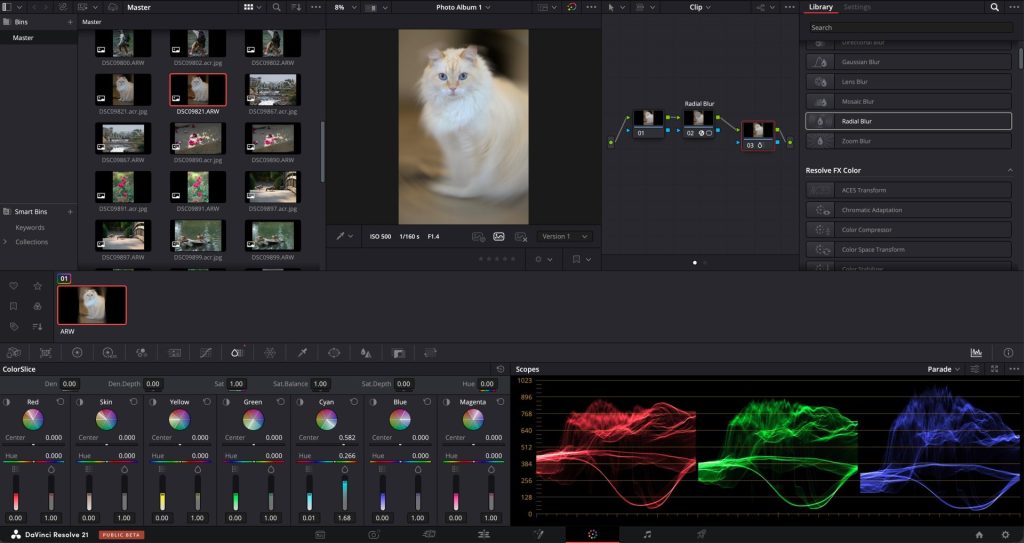Click the Radial Blur node 02
Image resolution: width=1024 pixels, height=543 pixels.
click(x=698, y=122)
